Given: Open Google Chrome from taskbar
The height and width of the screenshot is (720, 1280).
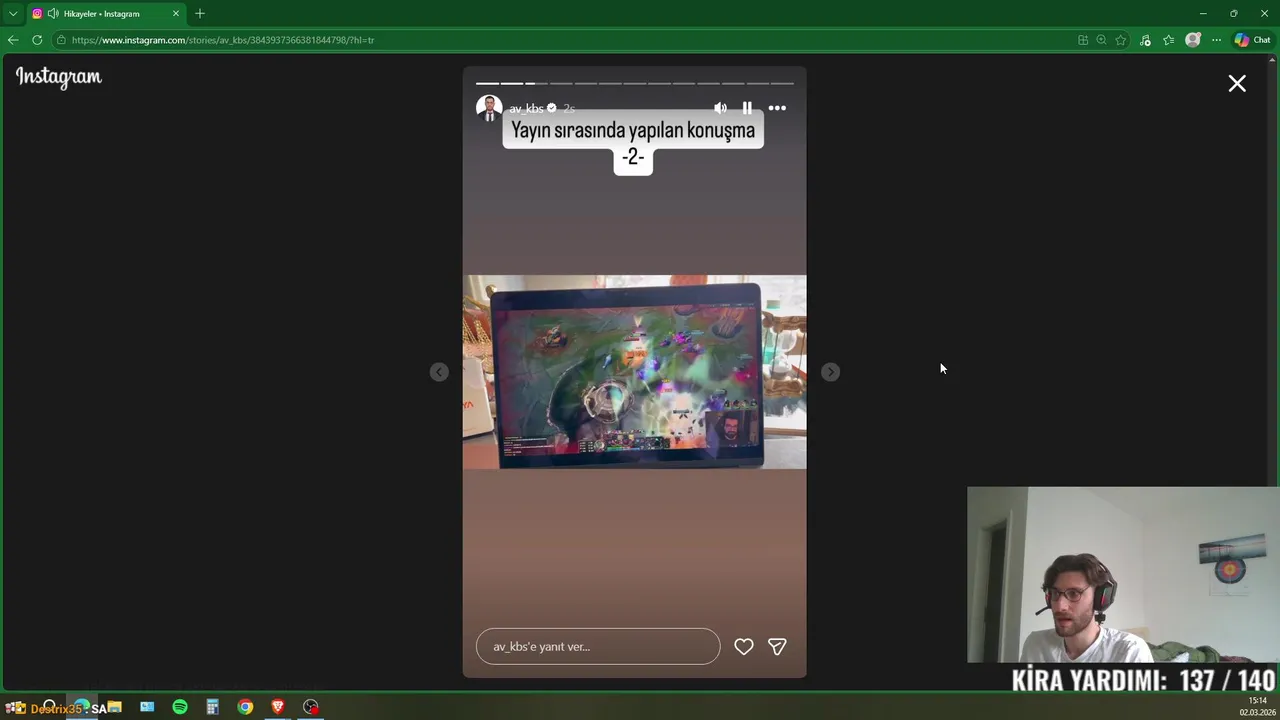Looking at the screenshot, I should coord(245,707).
